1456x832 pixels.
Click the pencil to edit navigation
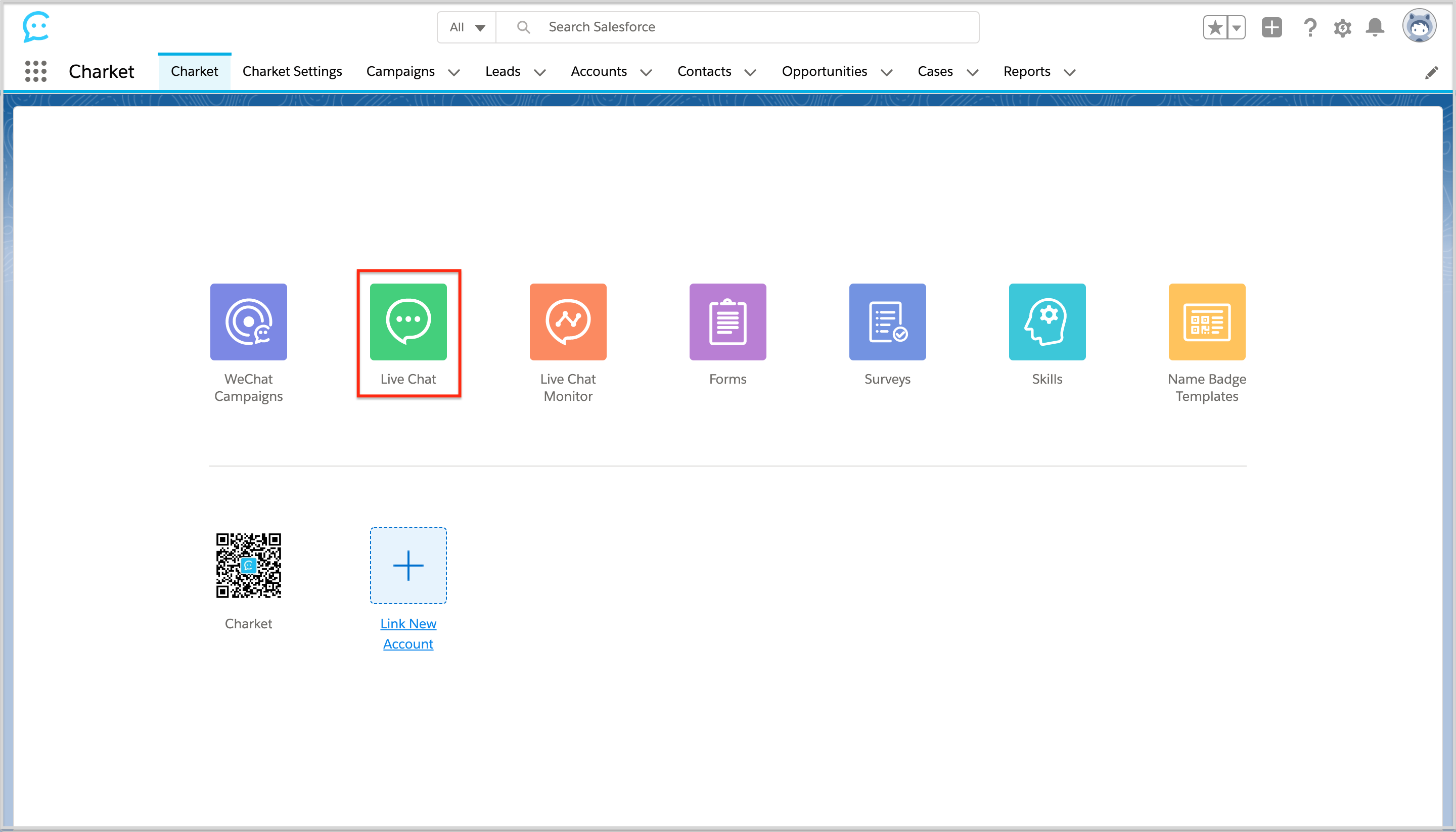(x=1431, y=73)
